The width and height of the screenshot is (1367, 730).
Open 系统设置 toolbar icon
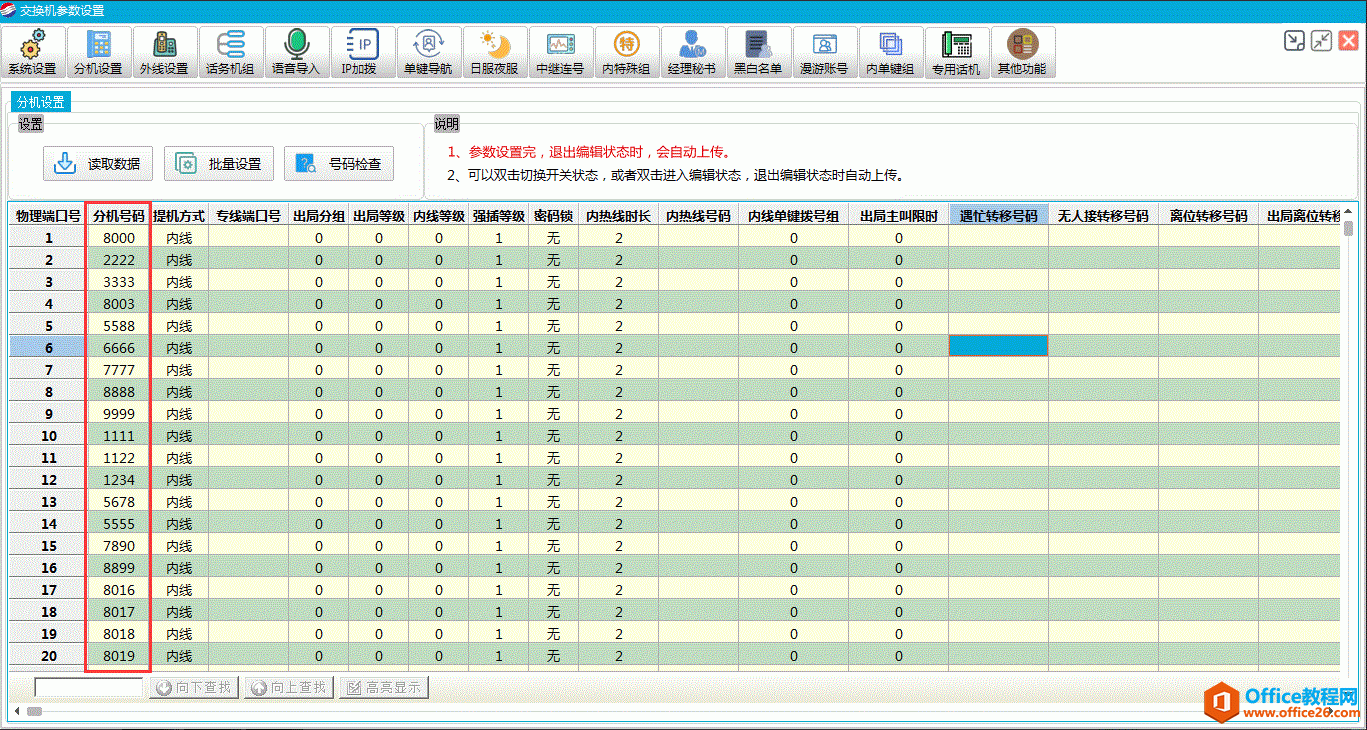tap(33, 52)
